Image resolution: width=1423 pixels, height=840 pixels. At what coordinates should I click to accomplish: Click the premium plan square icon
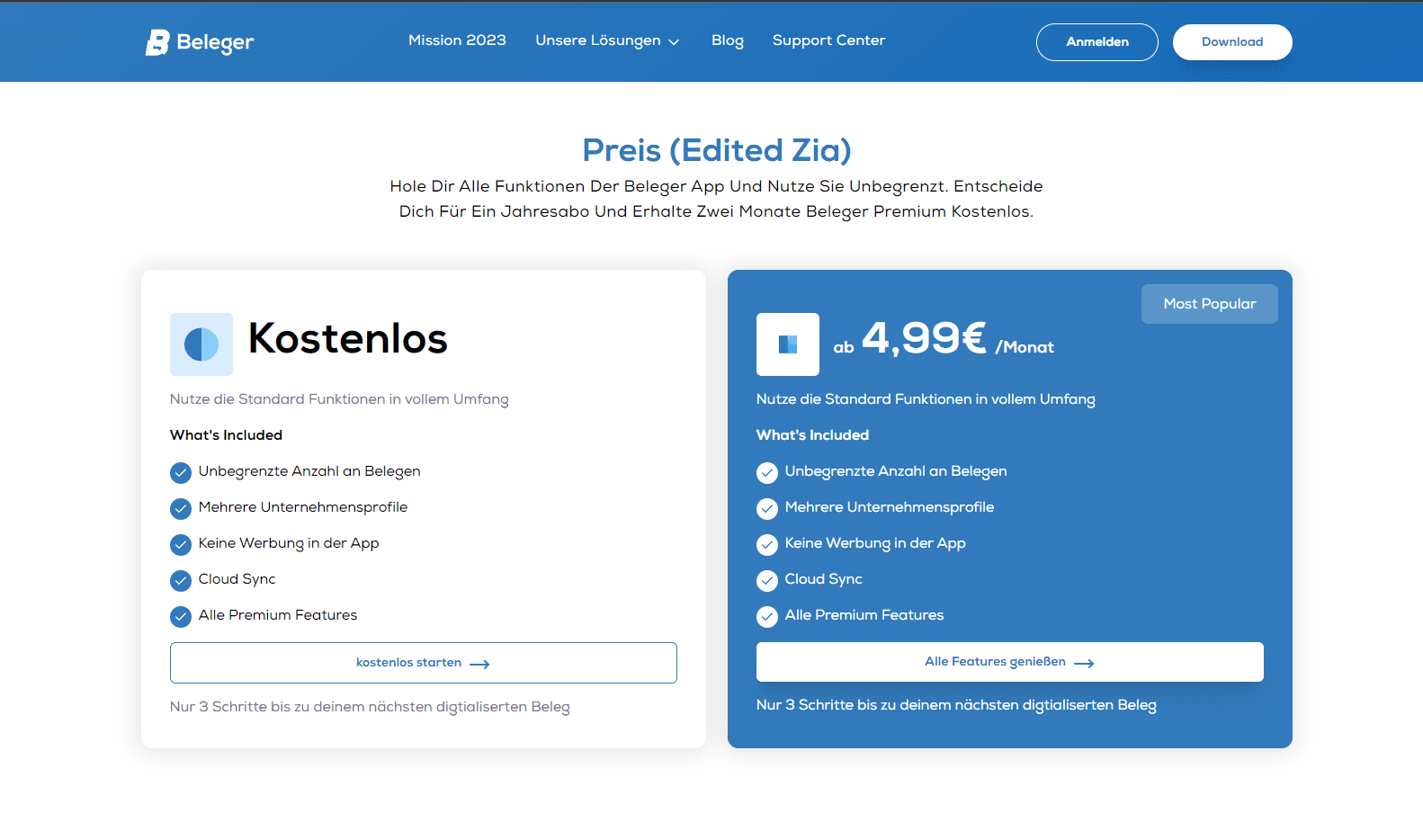[x=788, y=344]
